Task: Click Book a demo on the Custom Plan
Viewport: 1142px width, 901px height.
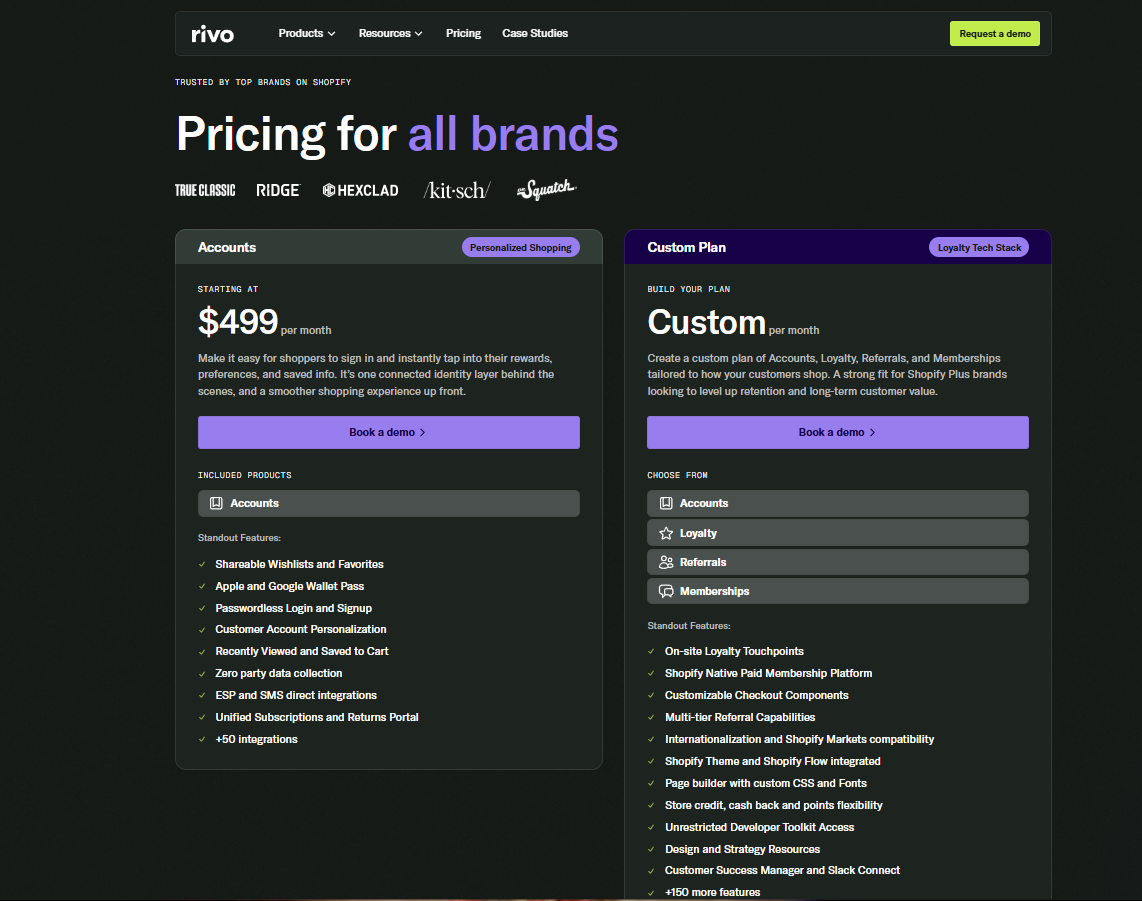Action: click(x=837, y=432)
